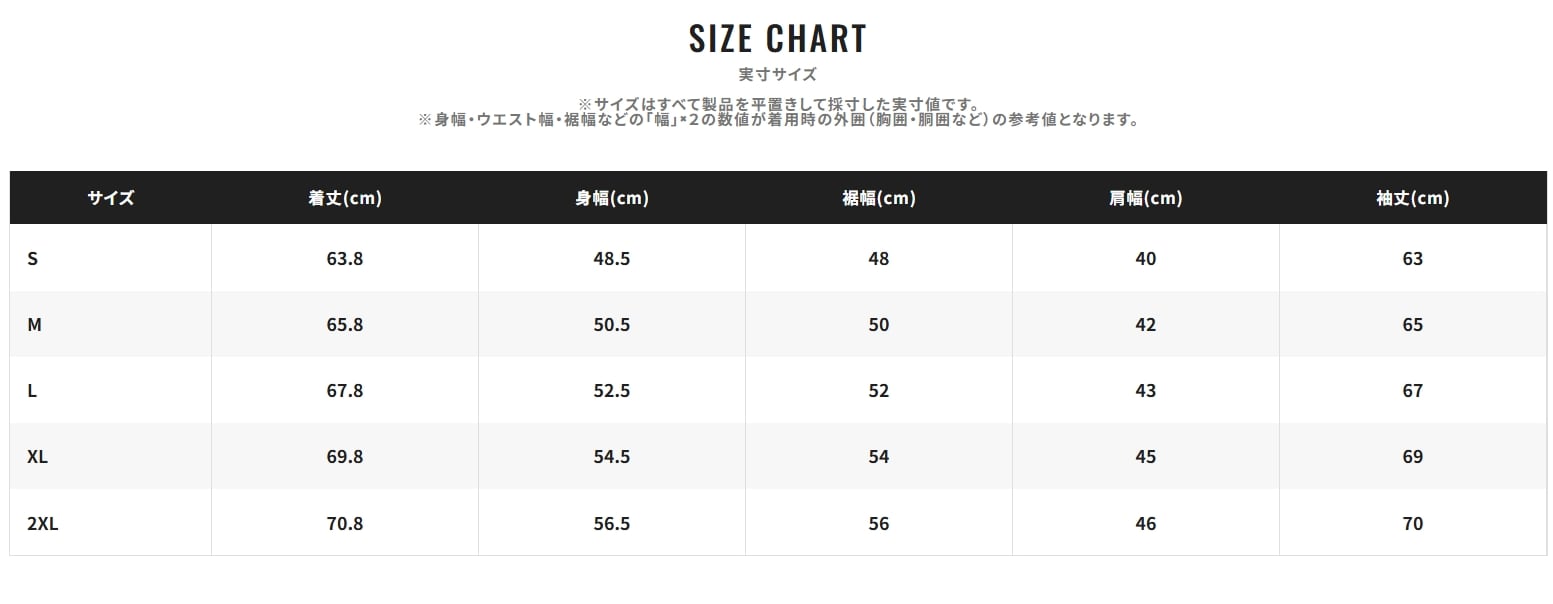Viewport: 1553px width, 604px height.
Task: Click the 身幅(cm) column header
Action: click(x=612, y=198)
